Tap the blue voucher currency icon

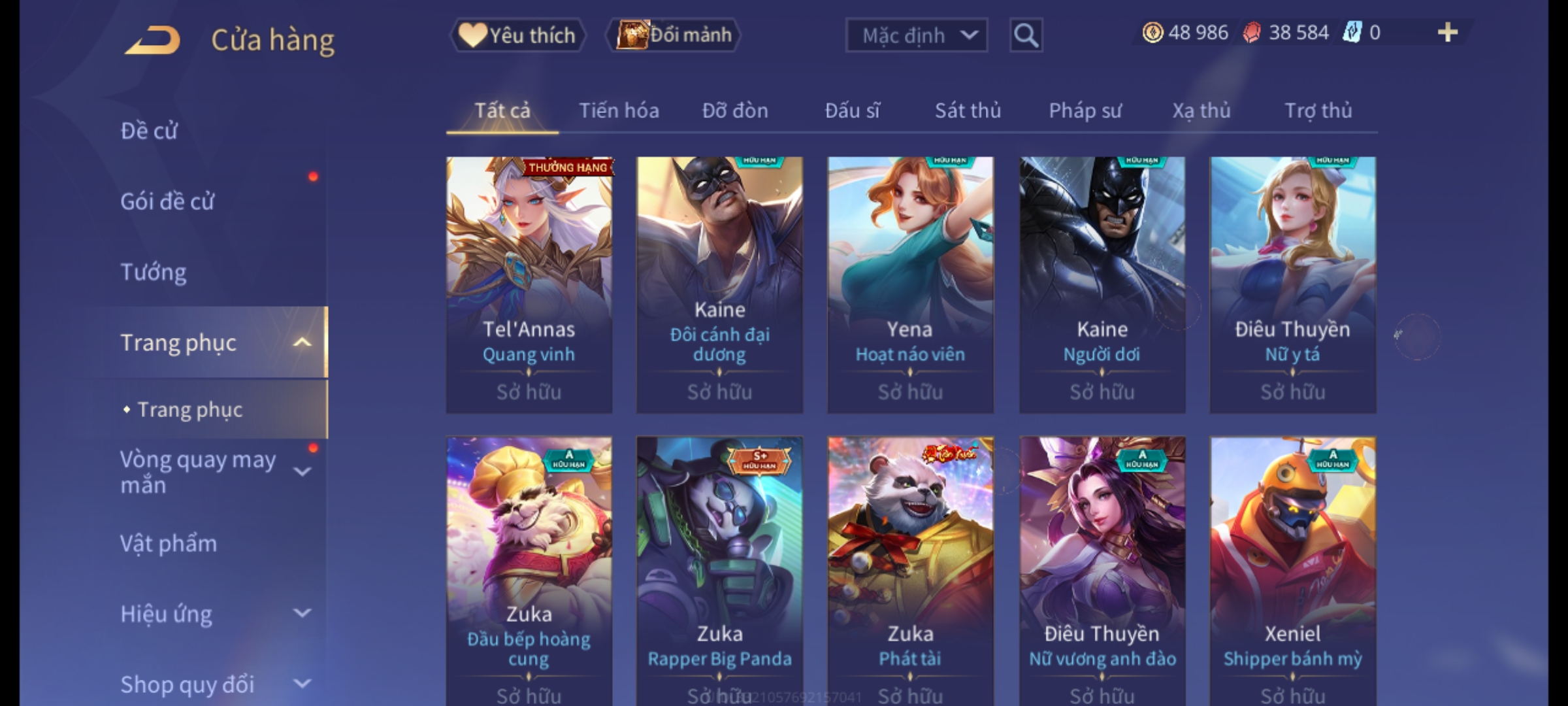pos(1351,32)
